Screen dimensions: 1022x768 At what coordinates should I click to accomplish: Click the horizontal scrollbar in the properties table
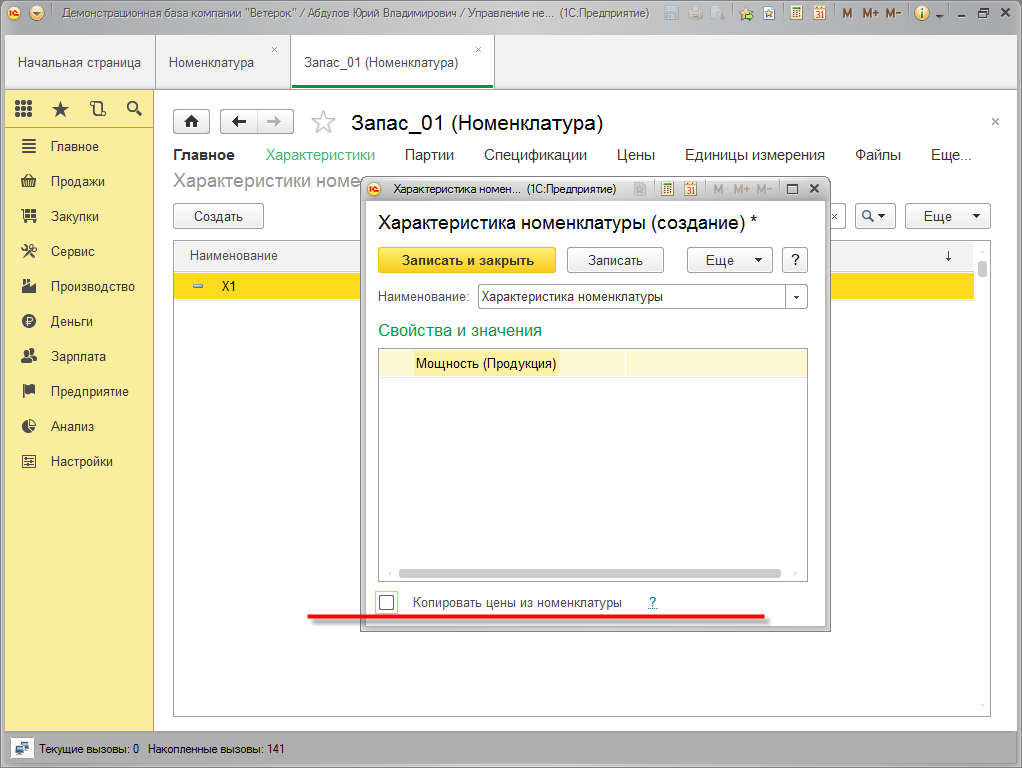click(590, 574)
